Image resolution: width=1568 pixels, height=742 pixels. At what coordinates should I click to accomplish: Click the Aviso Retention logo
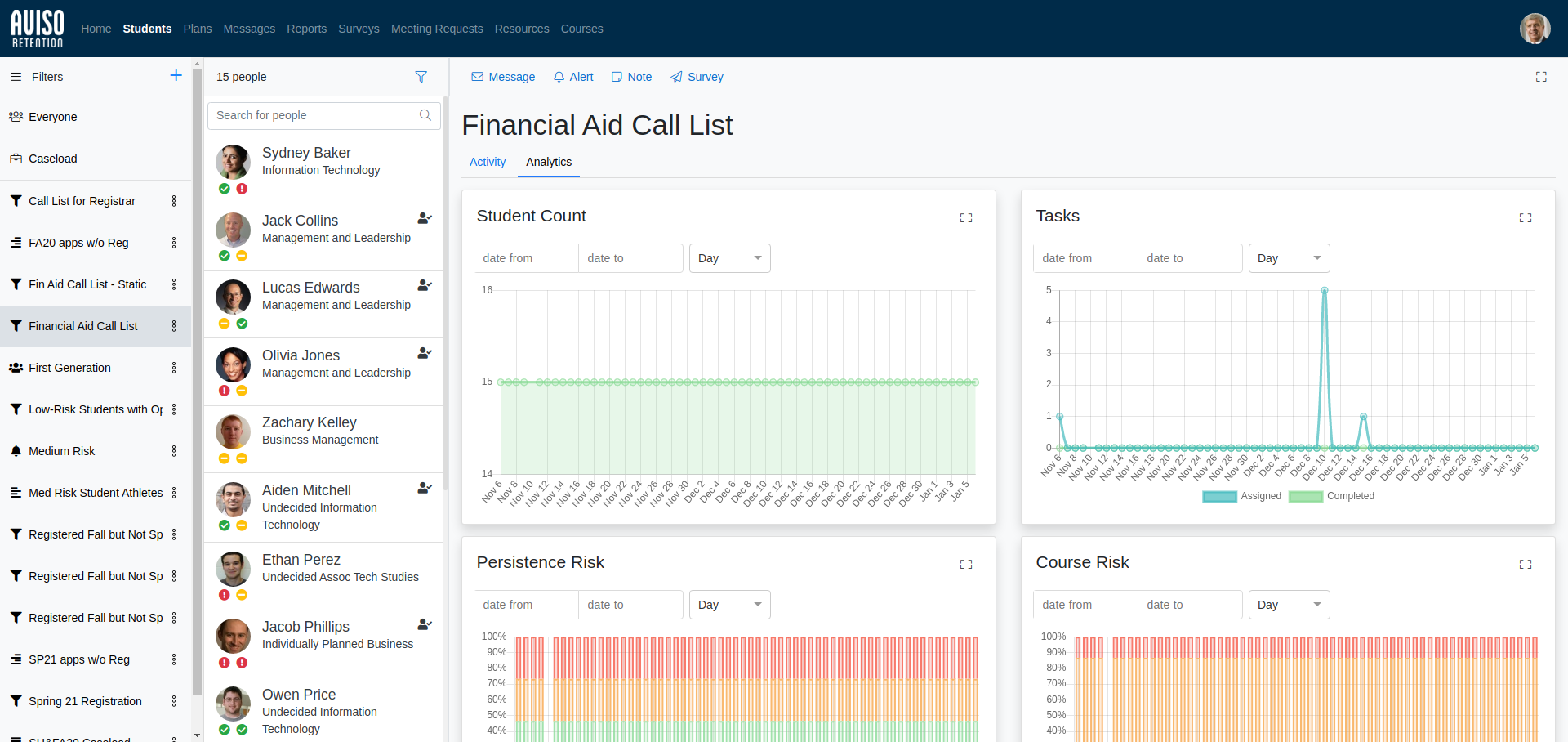37,29
